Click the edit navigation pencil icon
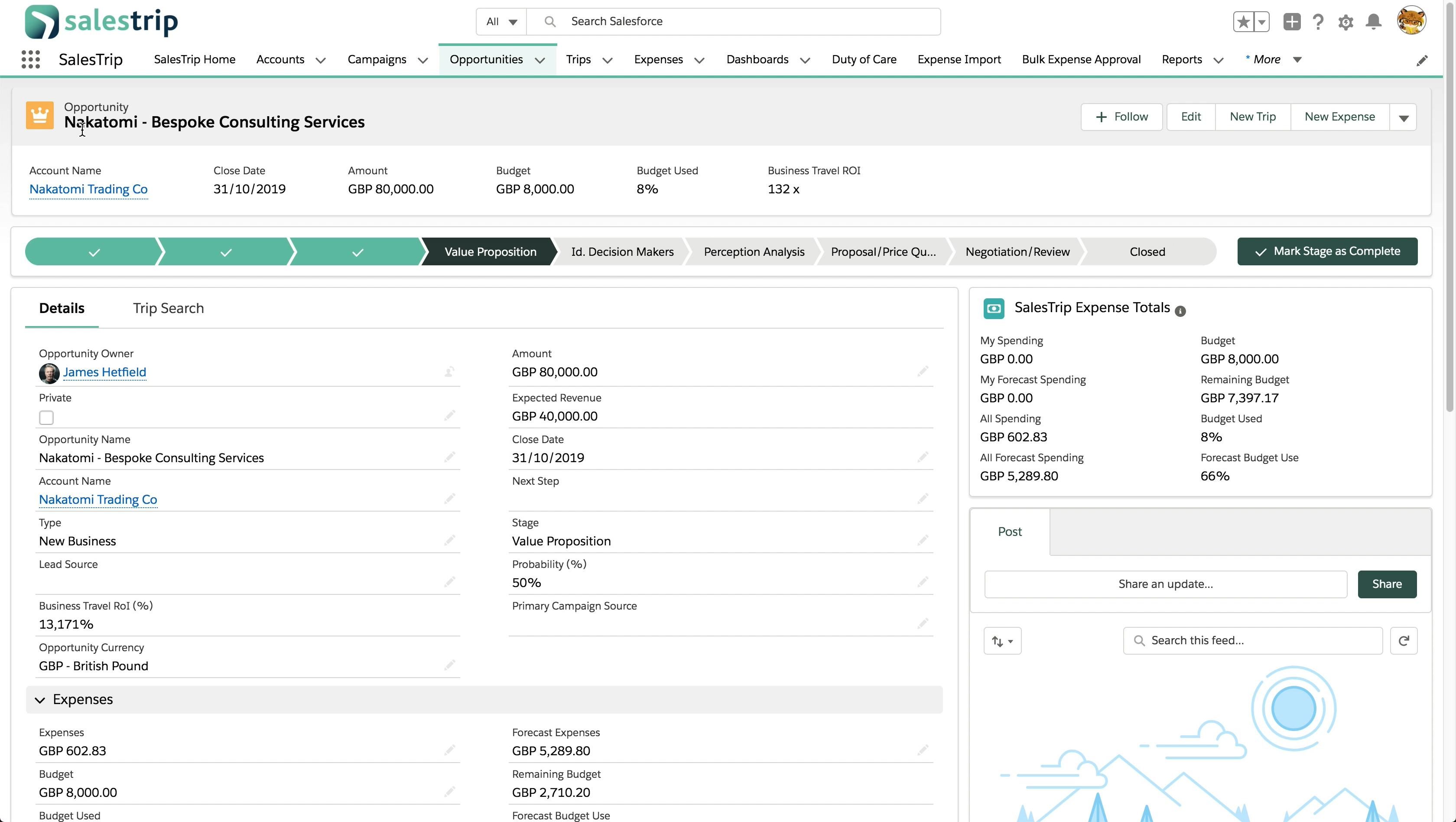The width and height of the screenshot is (1456, 822). pos(1422,61)
